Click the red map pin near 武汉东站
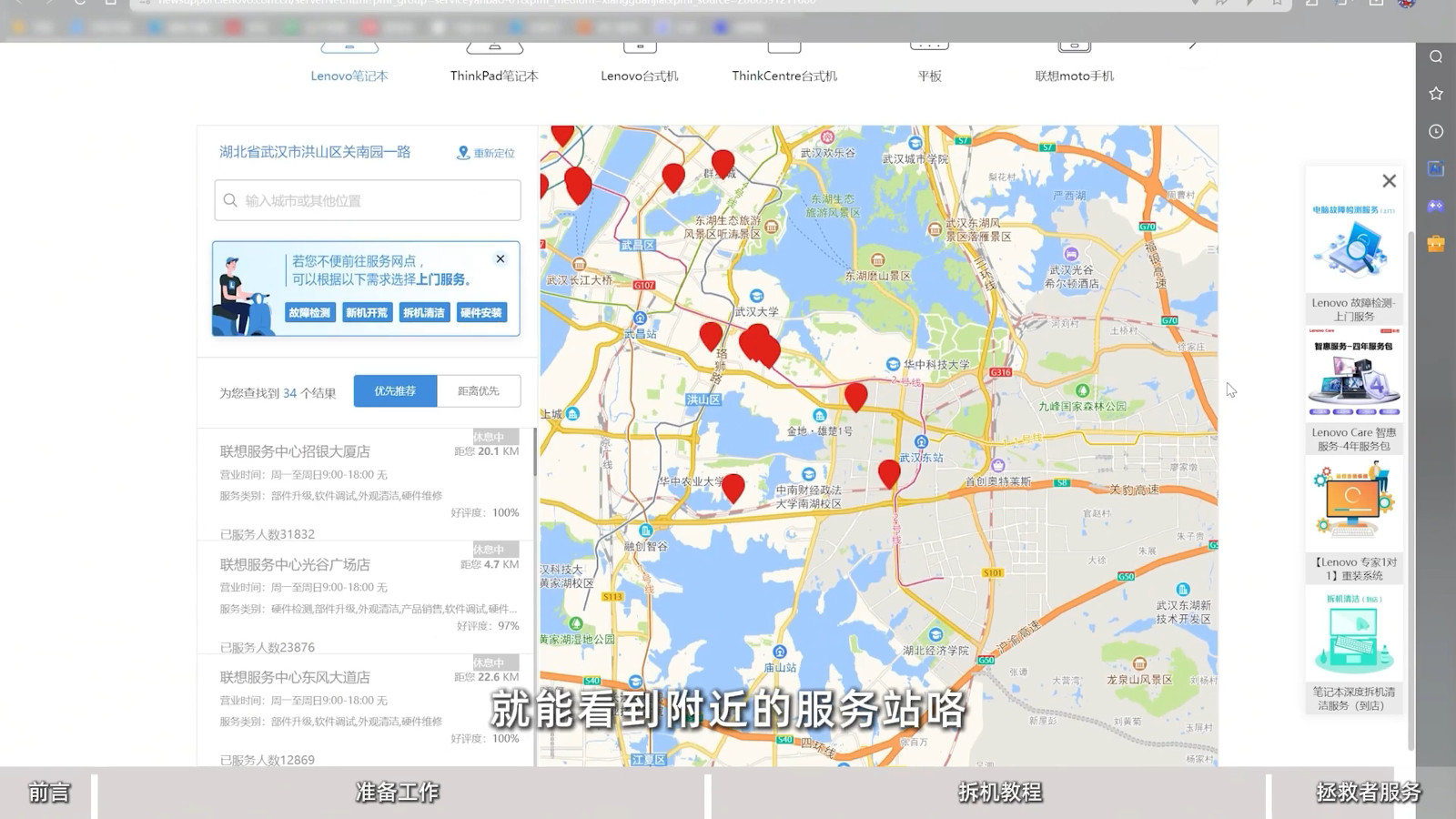 point(889,473)
